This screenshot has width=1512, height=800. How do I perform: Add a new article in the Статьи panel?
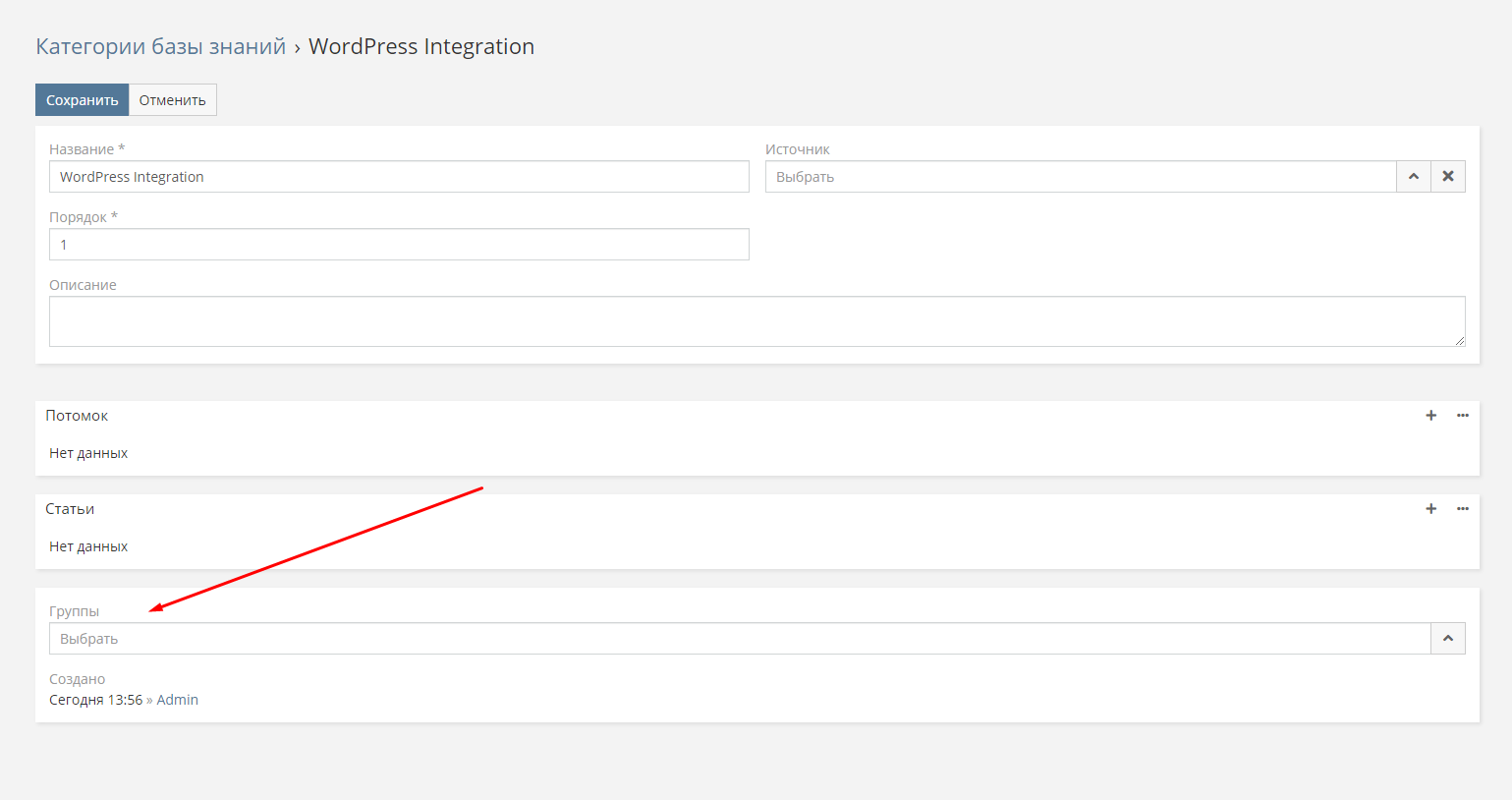[1430, 509]
